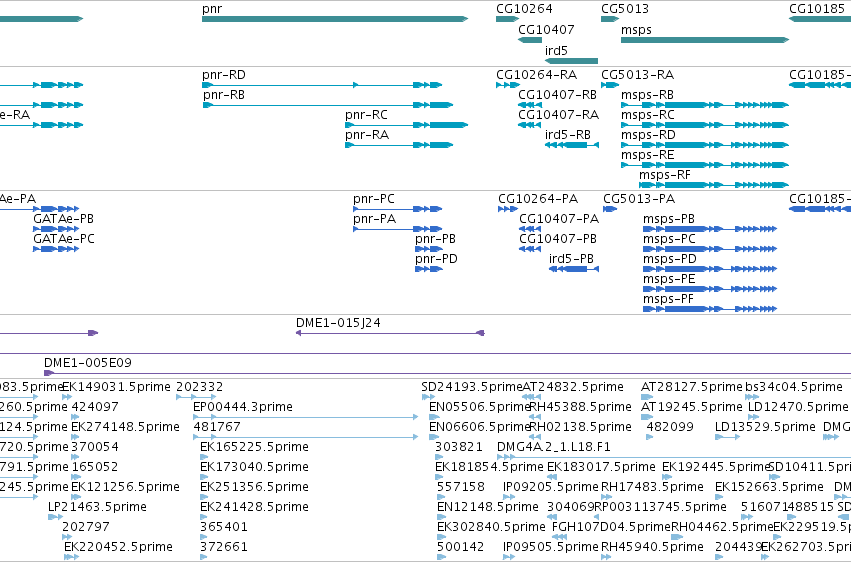
Task: Click the CG5013-RA transcript
Action: coord(610,85)
